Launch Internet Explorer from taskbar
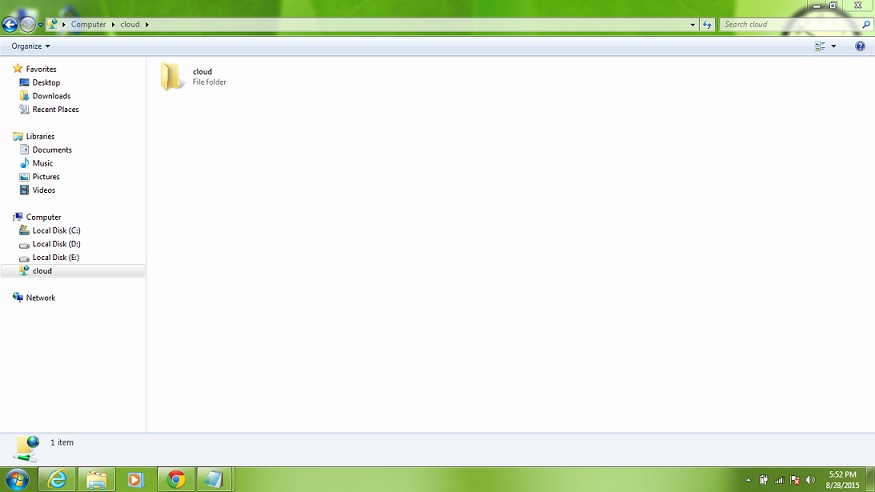This screenshot has width=875, height=492. (x=57, y=479)
